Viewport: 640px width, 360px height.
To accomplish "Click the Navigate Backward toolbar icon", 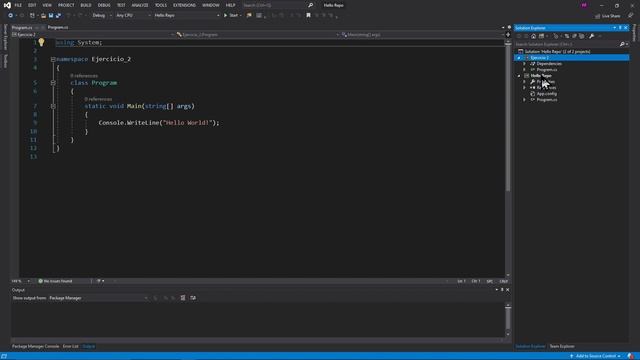I will pyautogui.click(x=11, y=16).
